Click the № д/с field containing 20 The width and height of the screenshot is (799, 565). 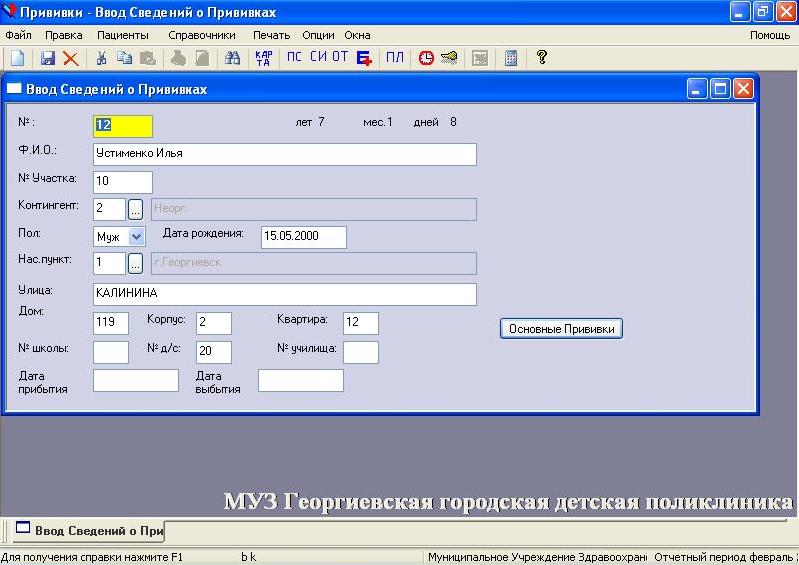[x=214, y=353]
